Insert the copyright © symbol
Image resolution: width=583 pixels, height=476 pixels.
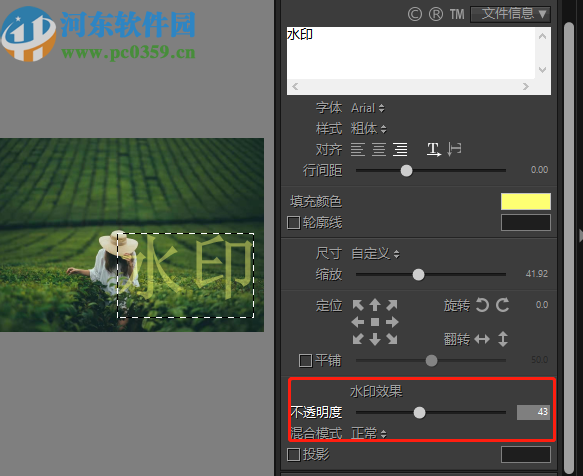point(415,15)
